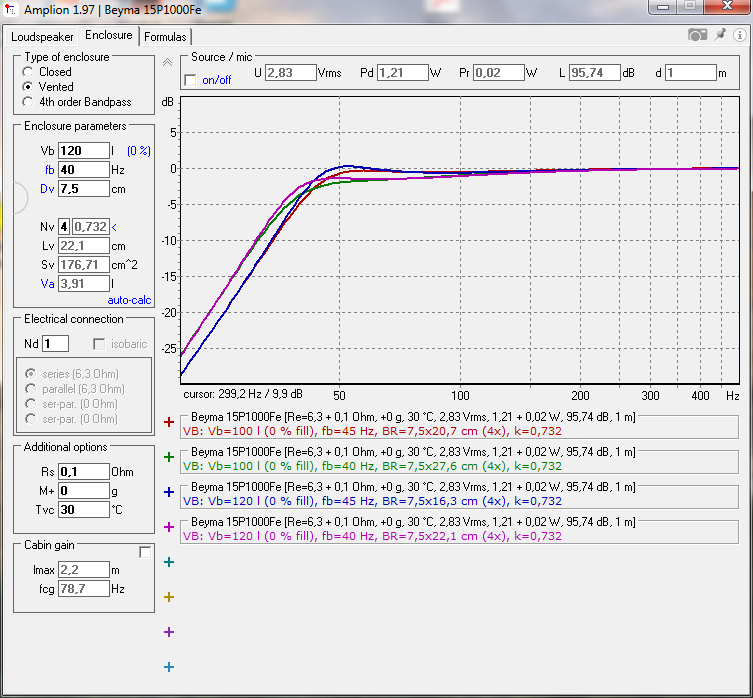Screen dimensions: 753x698
Task: Click the Sv vent area field
Action: [84, 265]
